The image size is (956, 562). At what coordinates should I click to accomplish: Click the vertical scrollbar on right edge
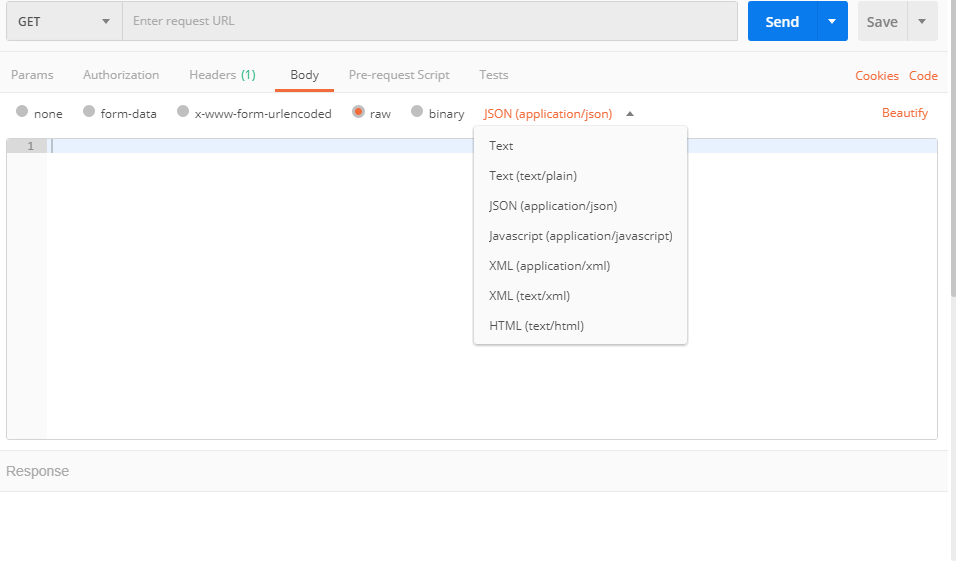point(953,148)
